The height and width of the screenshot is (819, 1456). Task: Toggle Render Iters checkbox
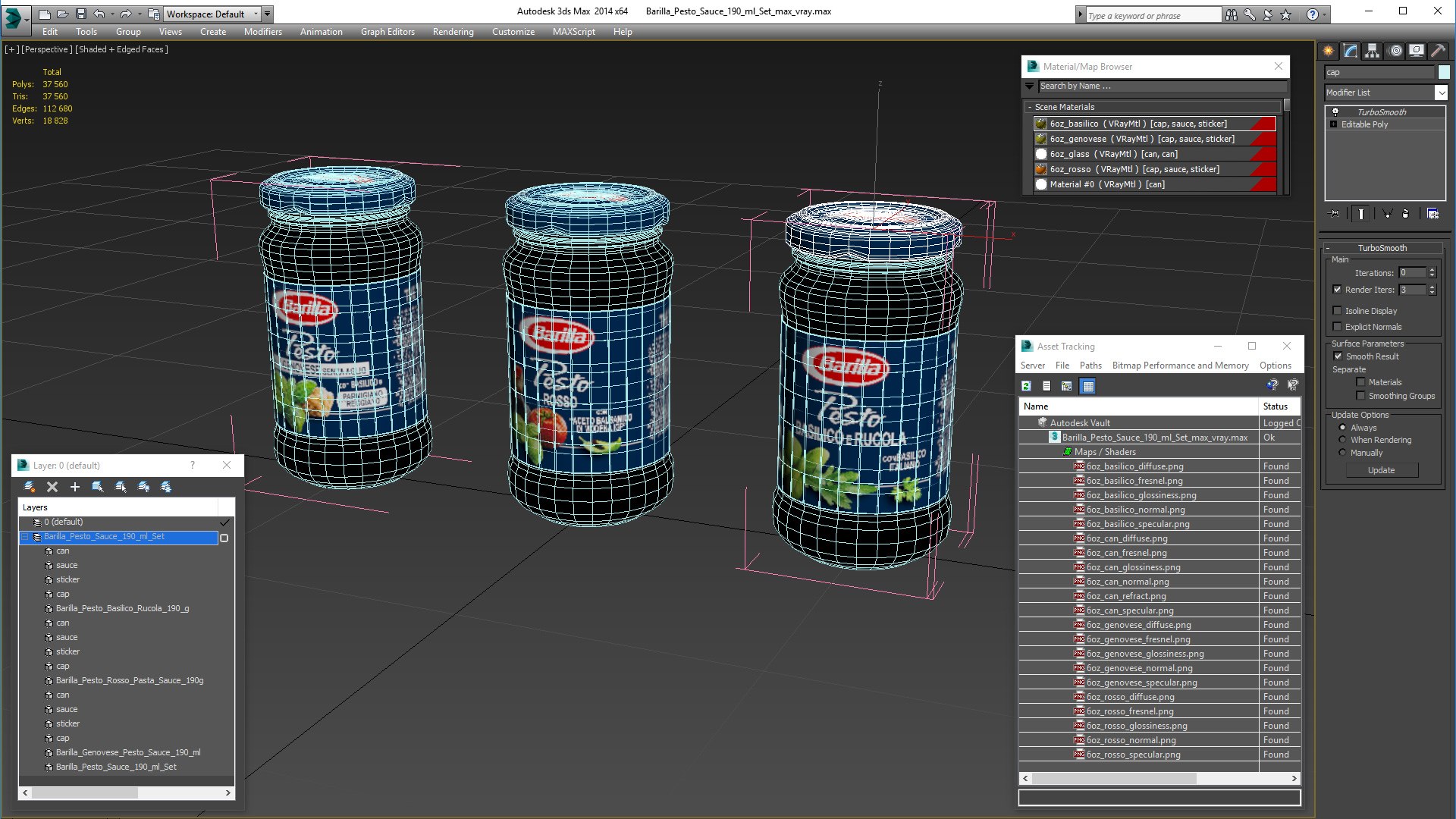pos(1338,290)
